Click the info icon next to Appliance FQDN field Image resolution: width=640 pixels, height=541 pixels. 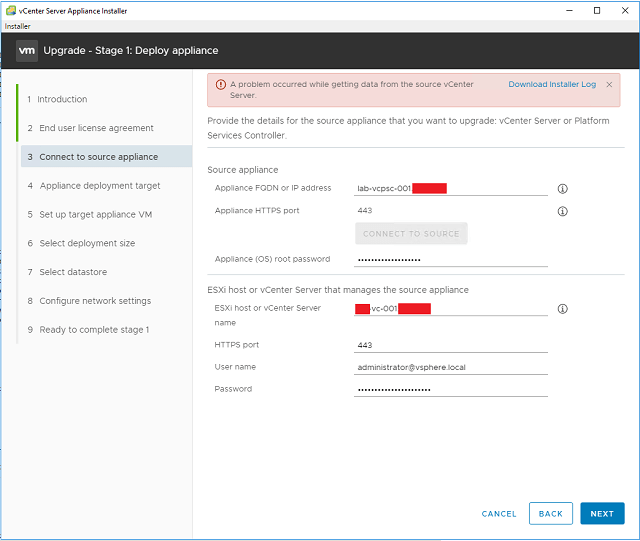[x=562, y=189]
